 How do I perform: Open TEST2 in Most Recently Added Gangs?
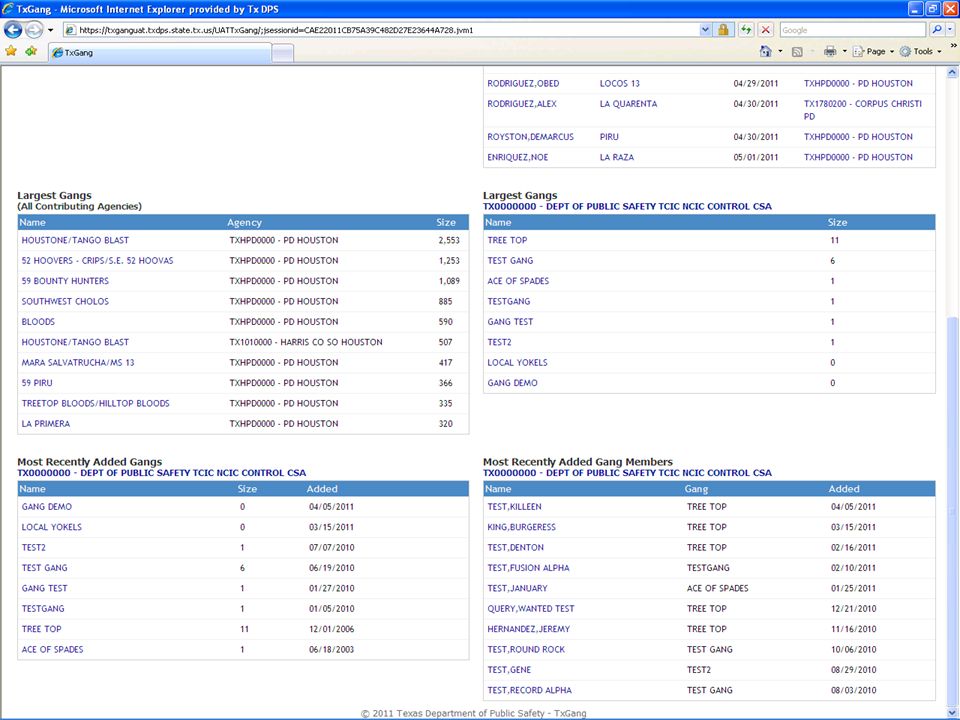(34, 547)
